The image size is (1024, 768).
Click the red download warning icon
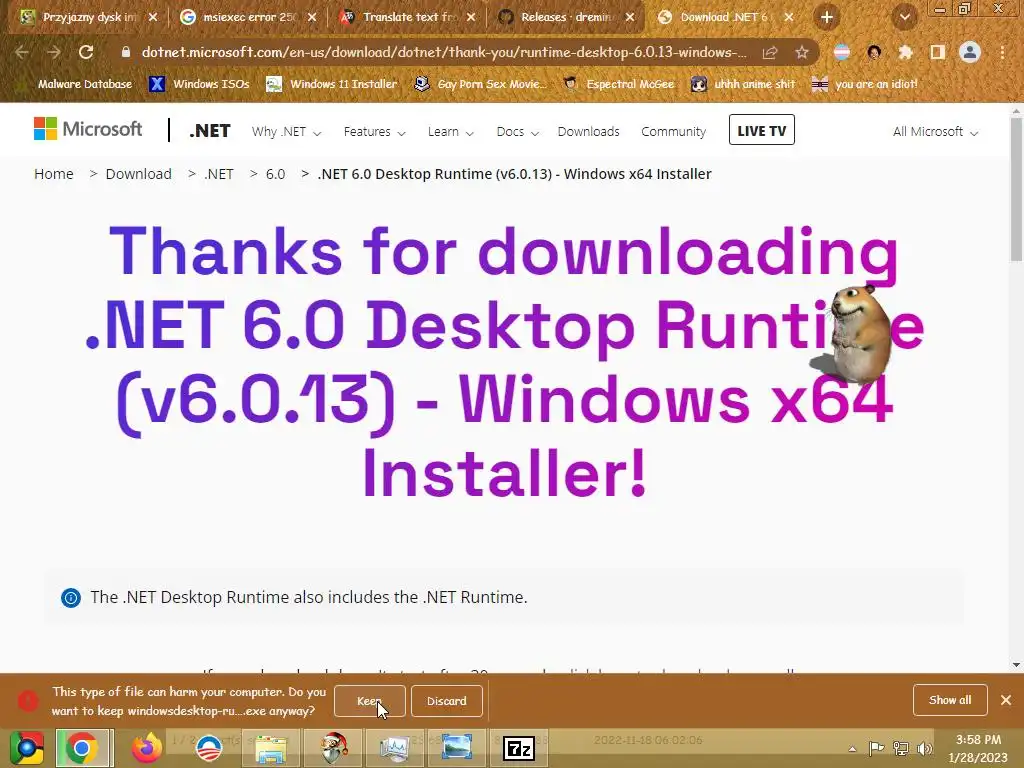[x=27, y=701]
